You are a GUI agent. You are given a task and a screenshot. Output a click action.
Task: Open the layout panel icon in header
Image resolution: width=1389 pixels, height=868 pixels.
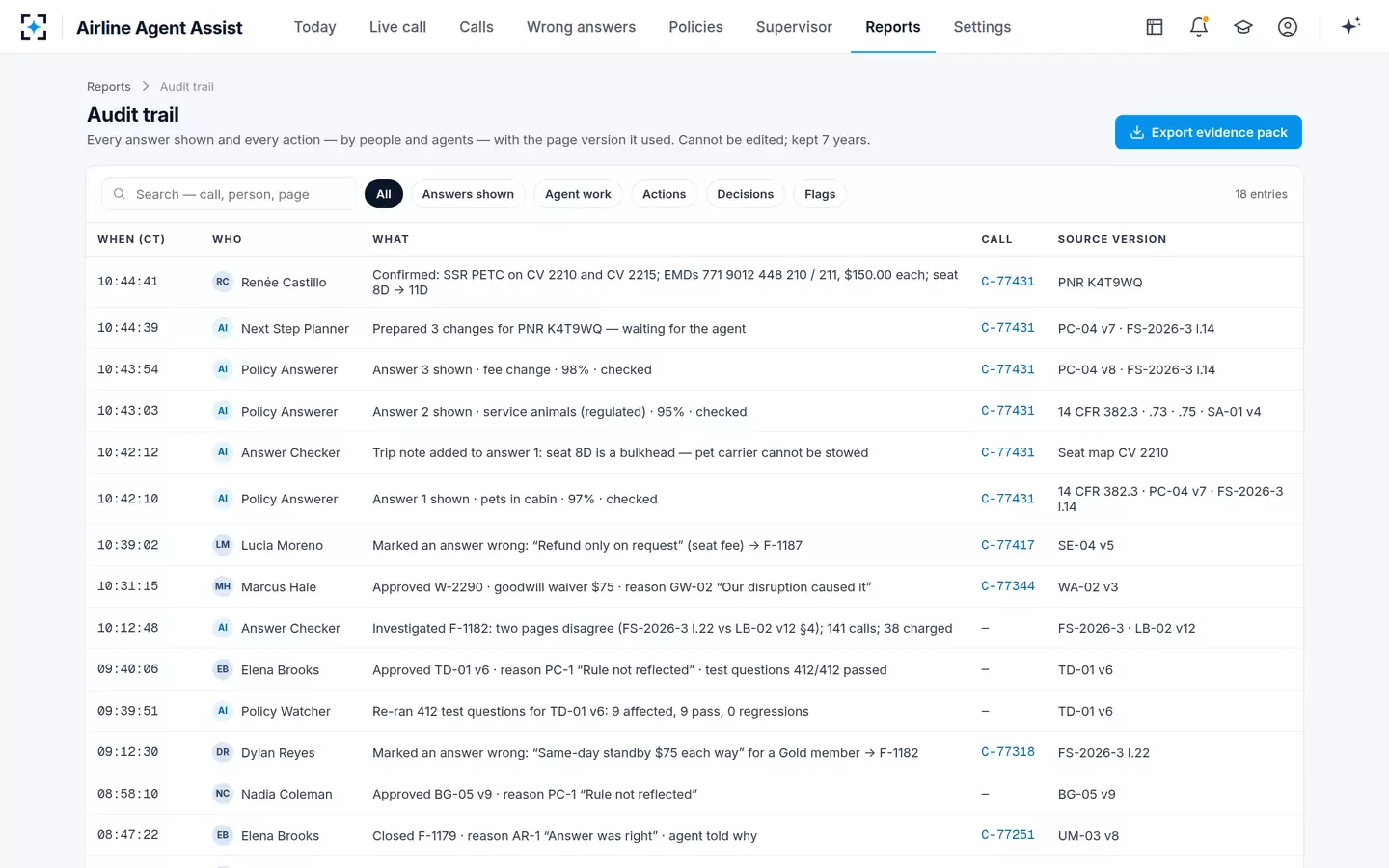click(x=1155, y=27)
